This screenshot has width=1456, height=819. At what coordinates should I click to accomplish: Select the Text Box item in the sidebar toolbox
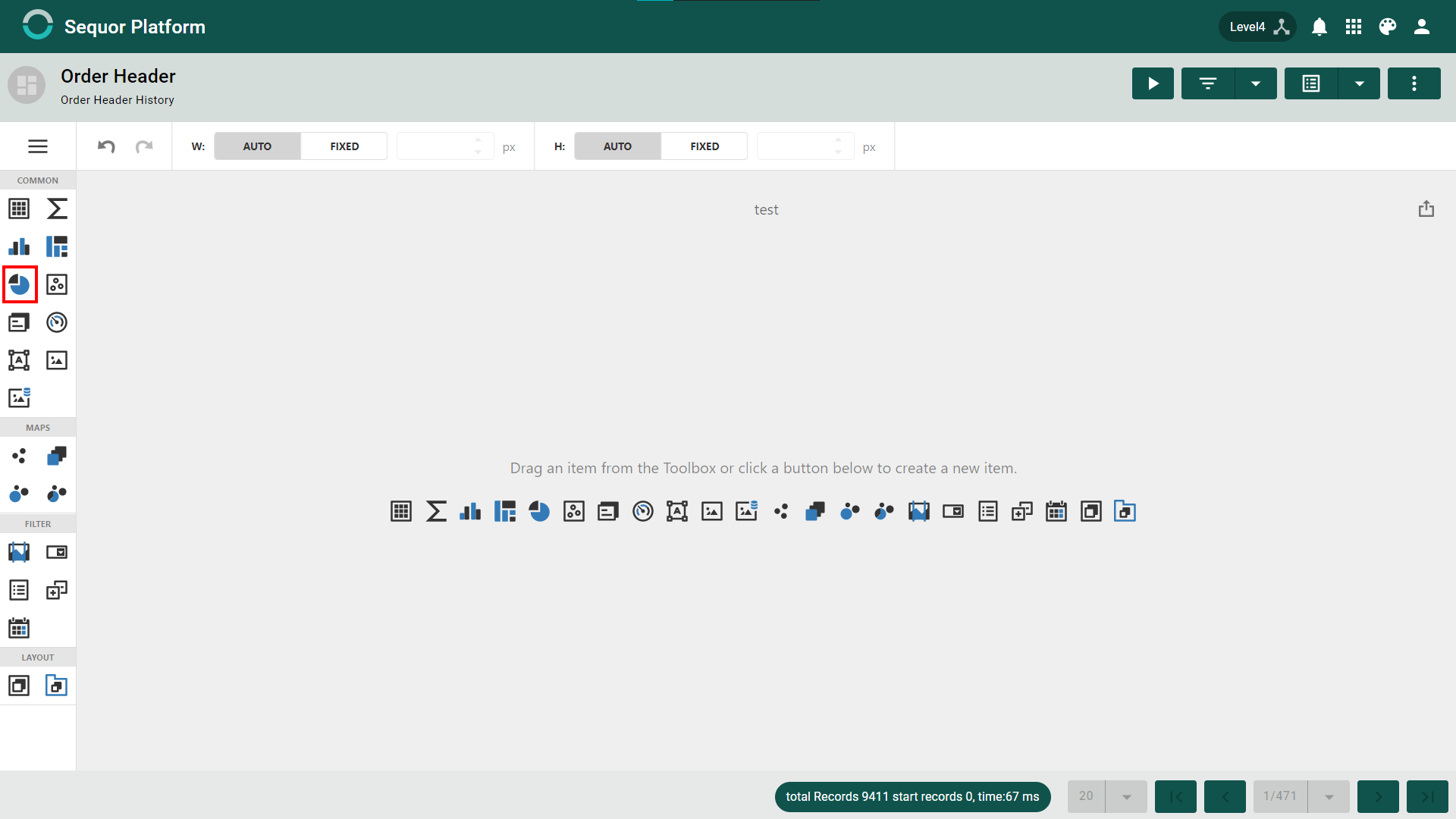pos(19,360)
